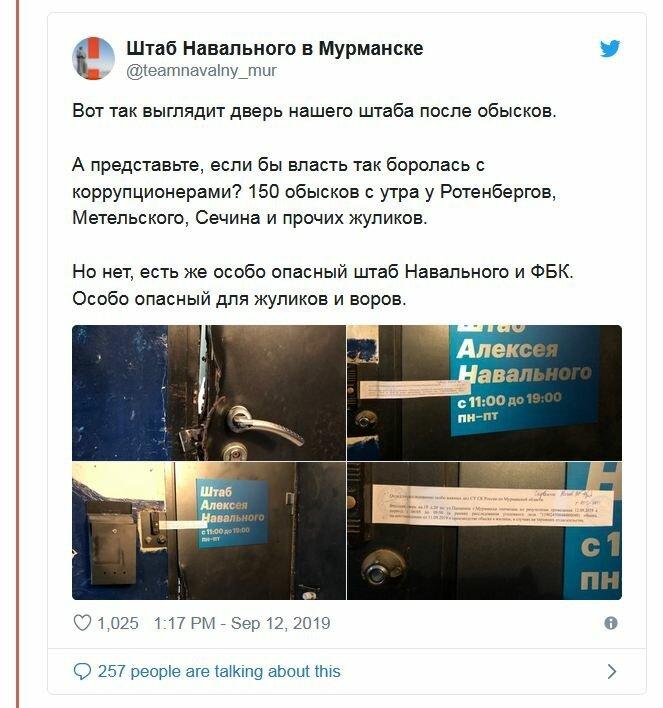Open the @teamnavalny_mur handle link
The image size is (663, 708).
[201, 70]
